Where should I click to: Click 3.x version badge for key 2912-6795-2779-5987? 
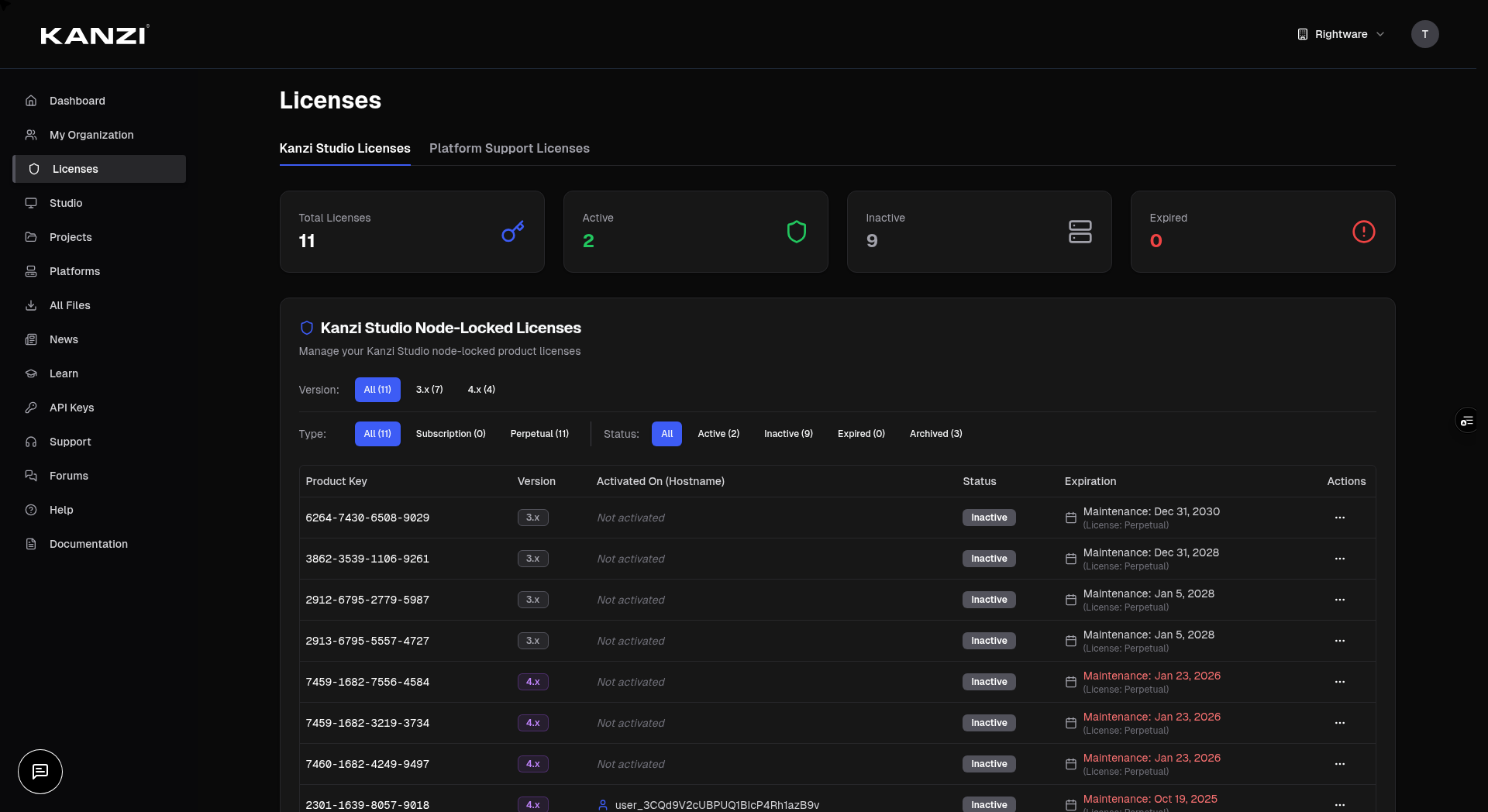533,600
